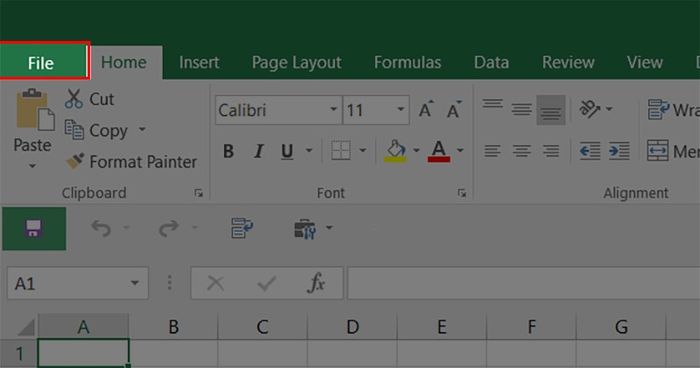Toggle Italic formatting
Viewport: 700px width, 368px height.
tap(258, 151)
